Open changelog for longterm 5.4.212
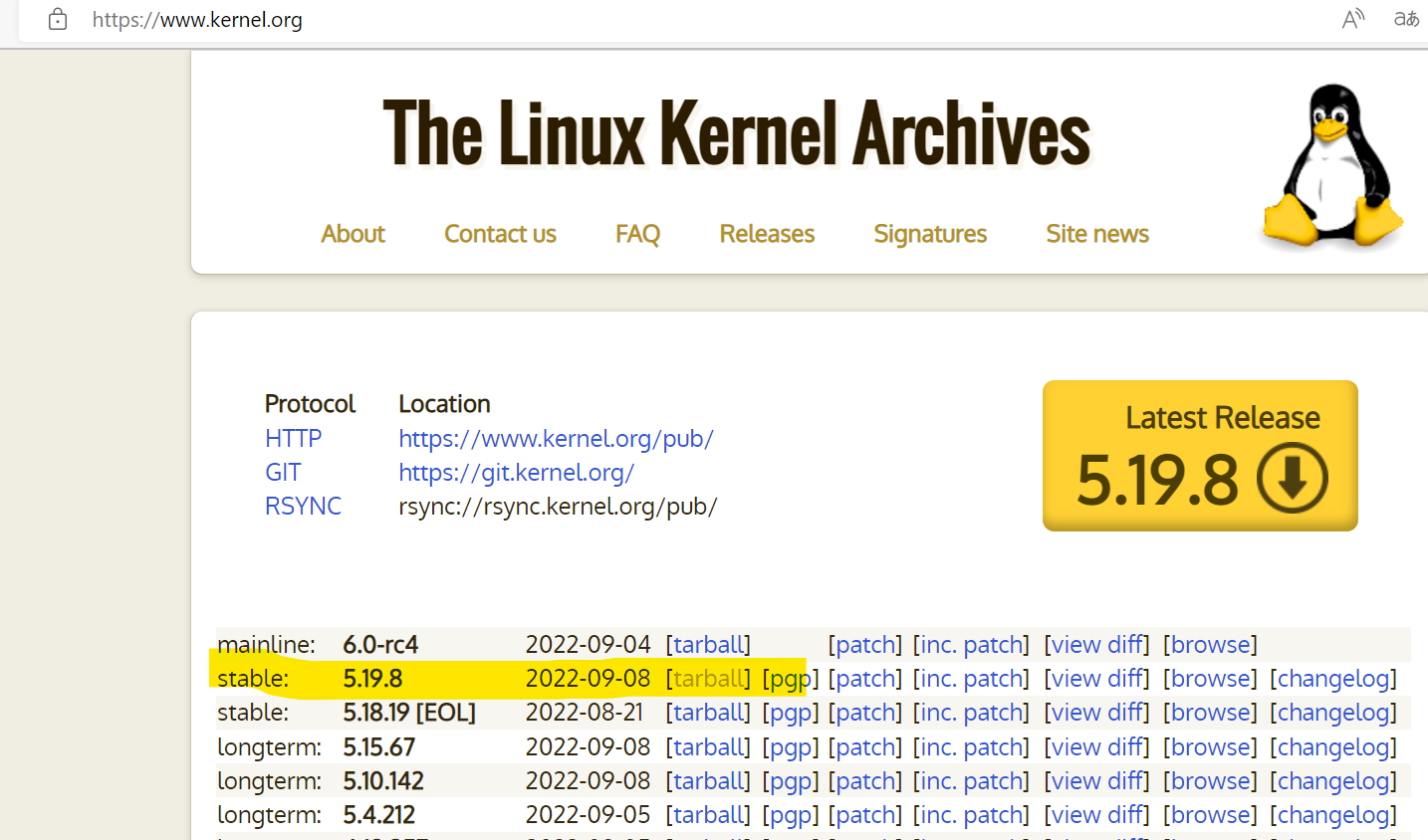 [x=1333, y=815]
